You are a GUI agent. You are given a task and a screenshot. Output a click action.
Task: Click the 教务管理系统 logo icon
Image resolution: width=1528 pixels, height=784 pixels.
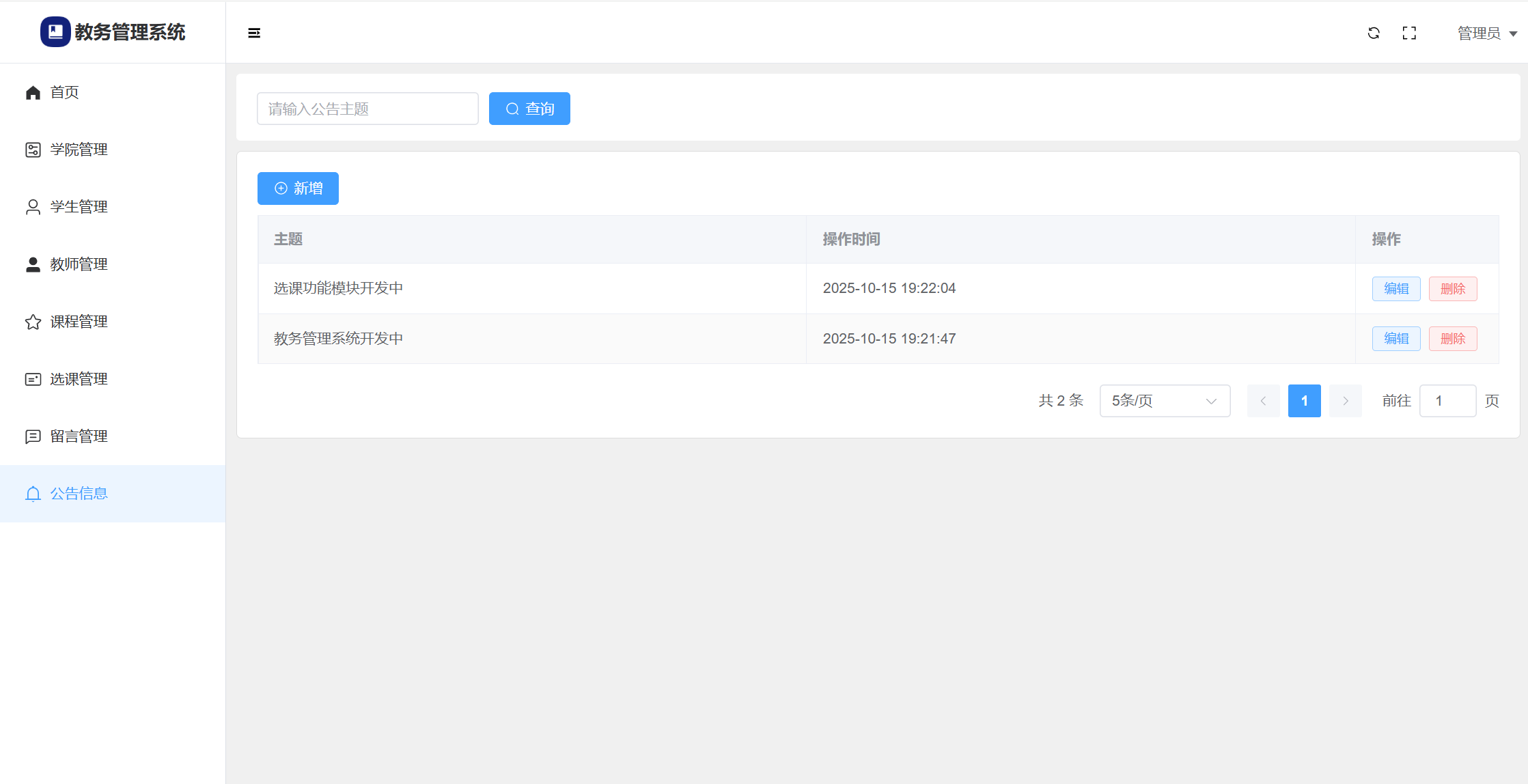tap(55, 32)
